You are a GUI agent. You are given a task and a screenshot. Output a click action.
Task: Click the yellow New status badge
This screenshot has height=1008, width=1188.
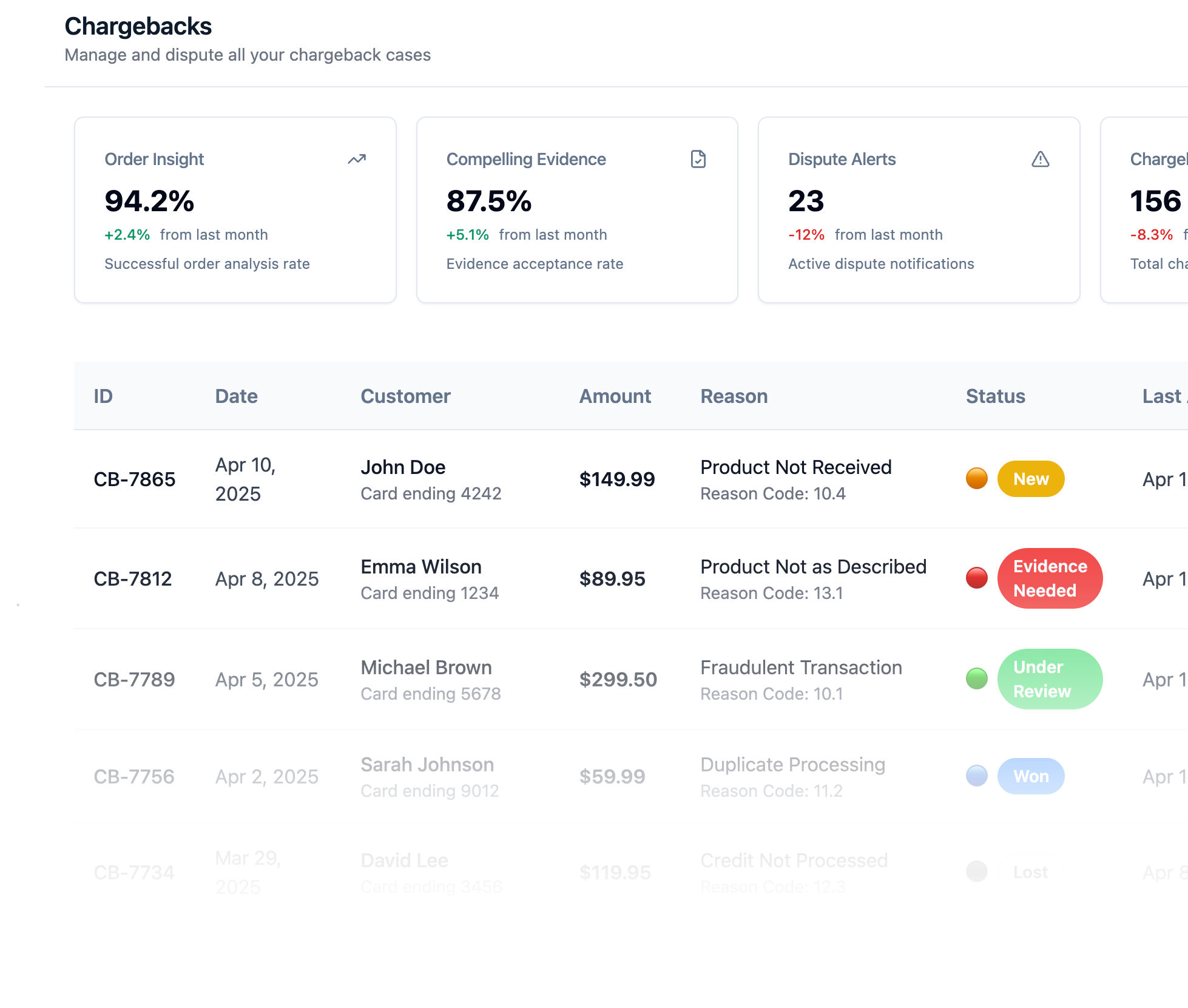click(x=1030, y=479)
